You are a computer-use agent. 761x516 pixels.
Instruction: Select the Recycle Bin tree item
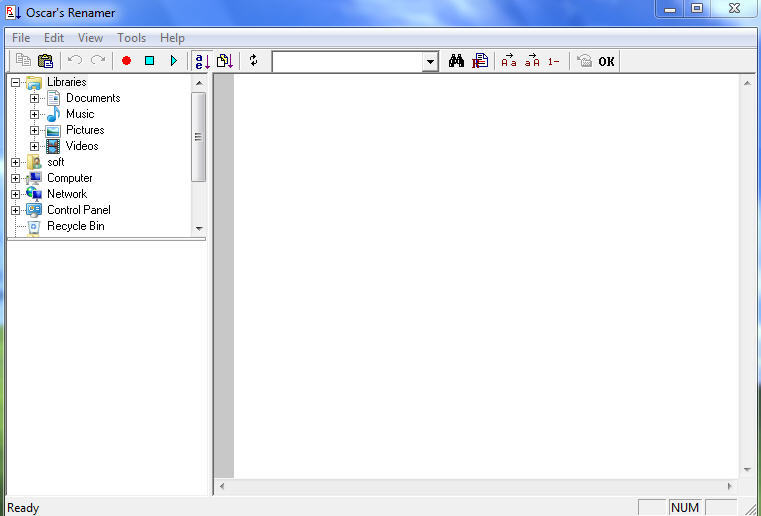click(75, 226)
